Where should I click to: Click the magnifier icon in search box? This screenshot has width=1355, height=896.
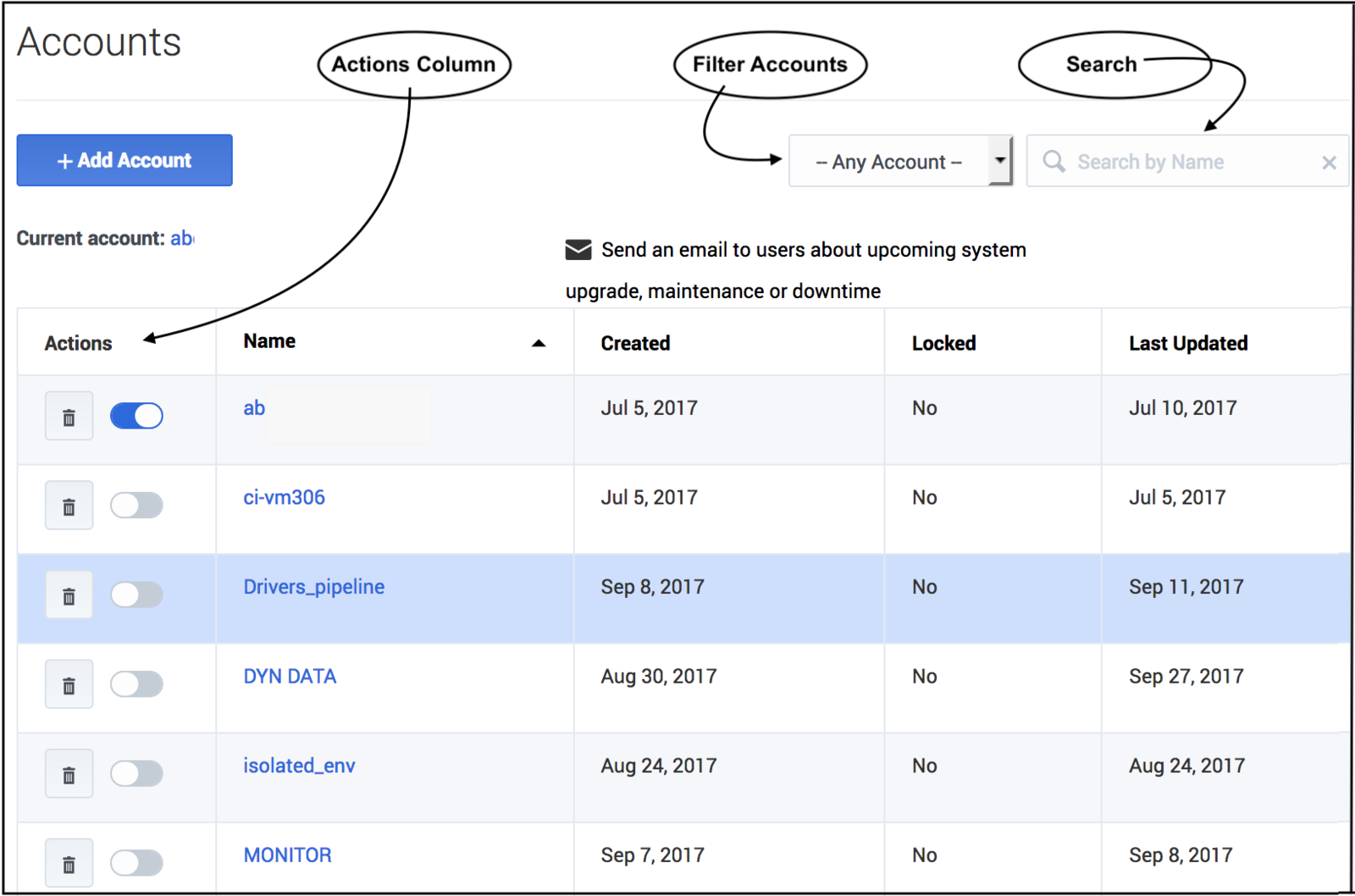[1054, 161]
